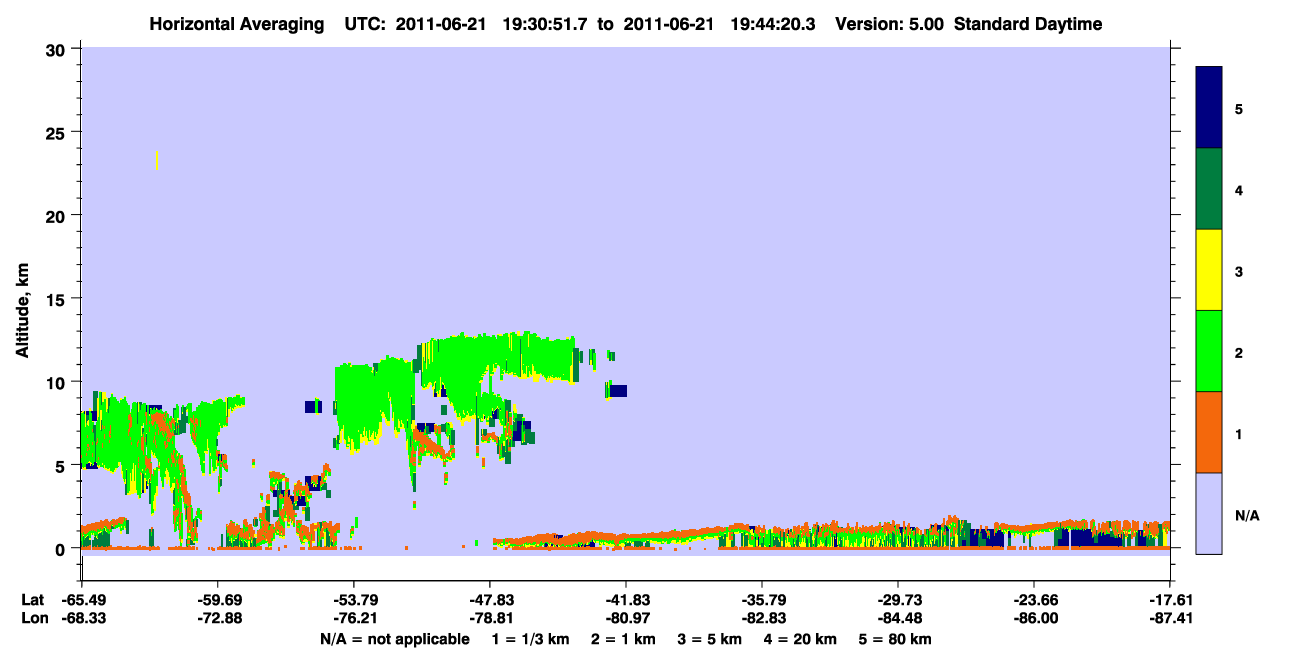Click latitude value -35.79
Screen dimensions: 1300x667
click(x=762, y=600)
